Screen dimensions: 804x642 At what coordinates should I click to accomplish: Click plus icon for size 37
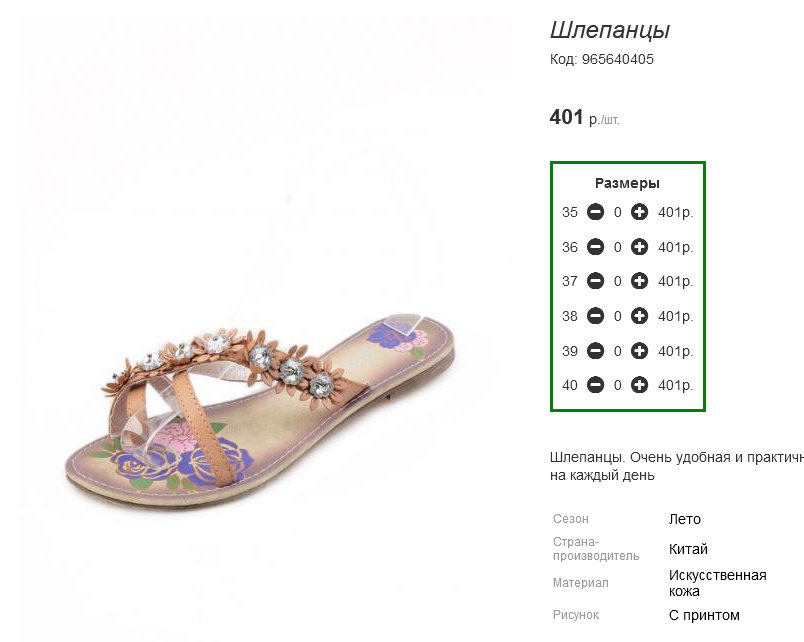point(639,281)
